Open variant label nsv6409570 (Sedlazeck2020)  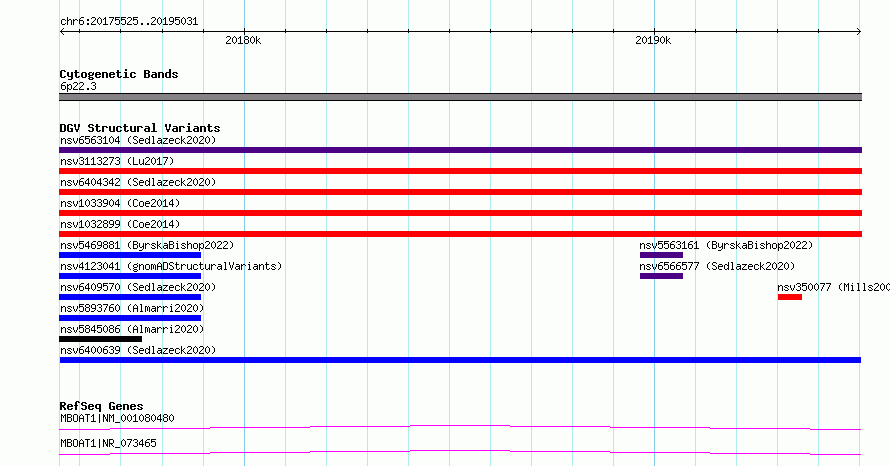coord(138,287)
